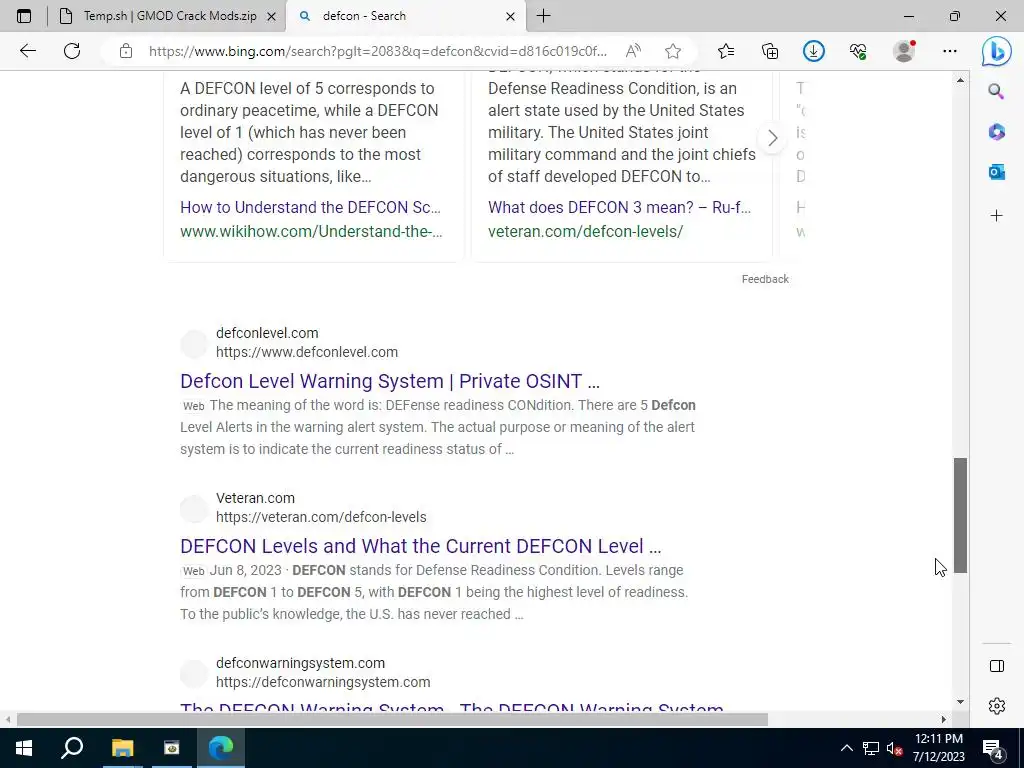
Task: Open the tab actions menu icon
Action: coord(24,16)
